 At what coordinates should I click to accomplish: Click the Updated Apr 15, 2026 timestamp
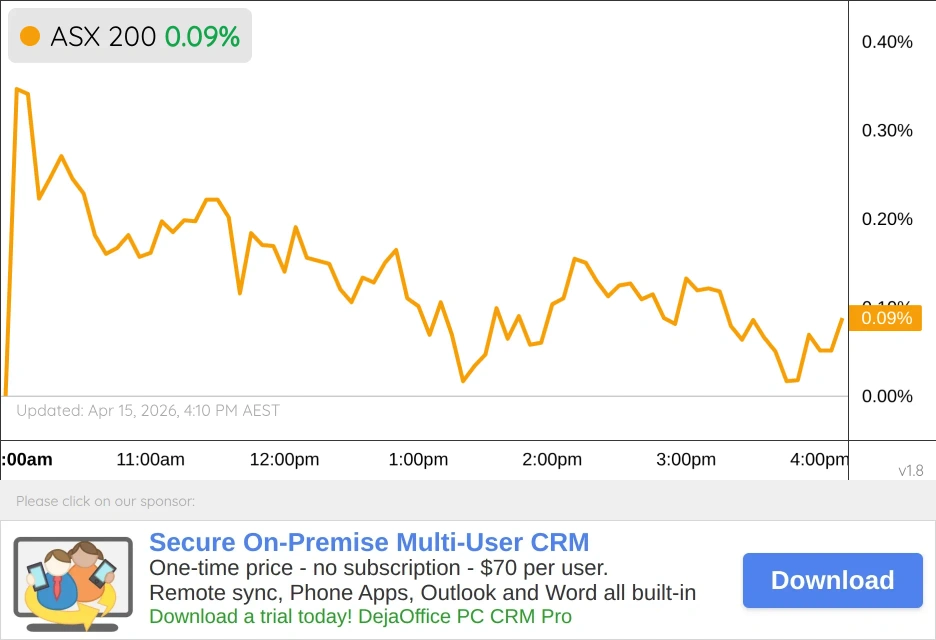click(148, 411)
